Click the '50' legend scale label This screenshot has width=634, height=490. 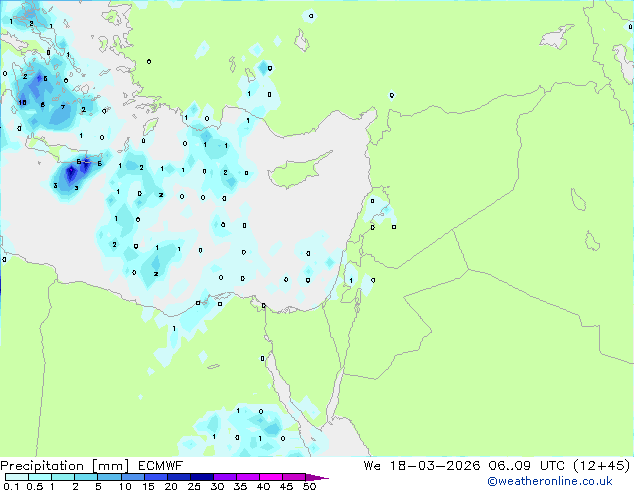coord(309,486)
